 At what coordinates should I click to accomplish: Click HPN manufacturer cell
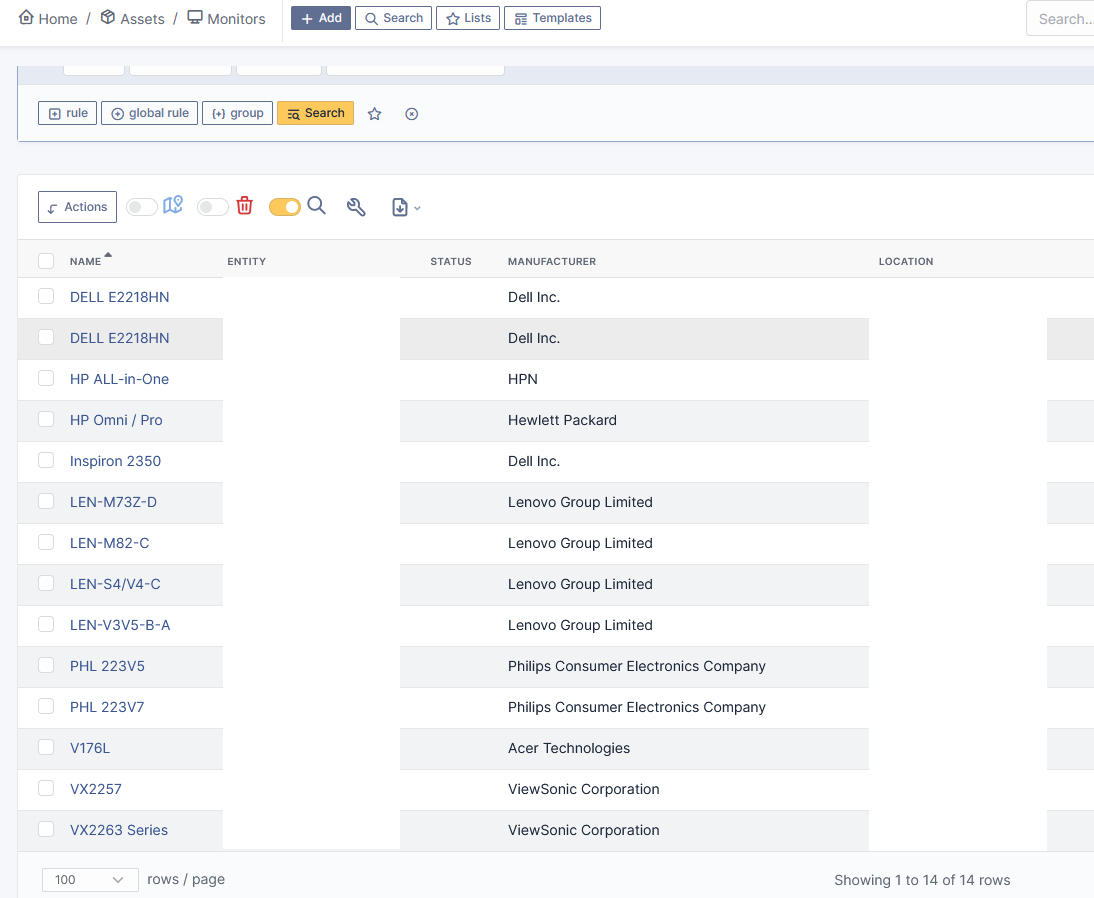523,379
